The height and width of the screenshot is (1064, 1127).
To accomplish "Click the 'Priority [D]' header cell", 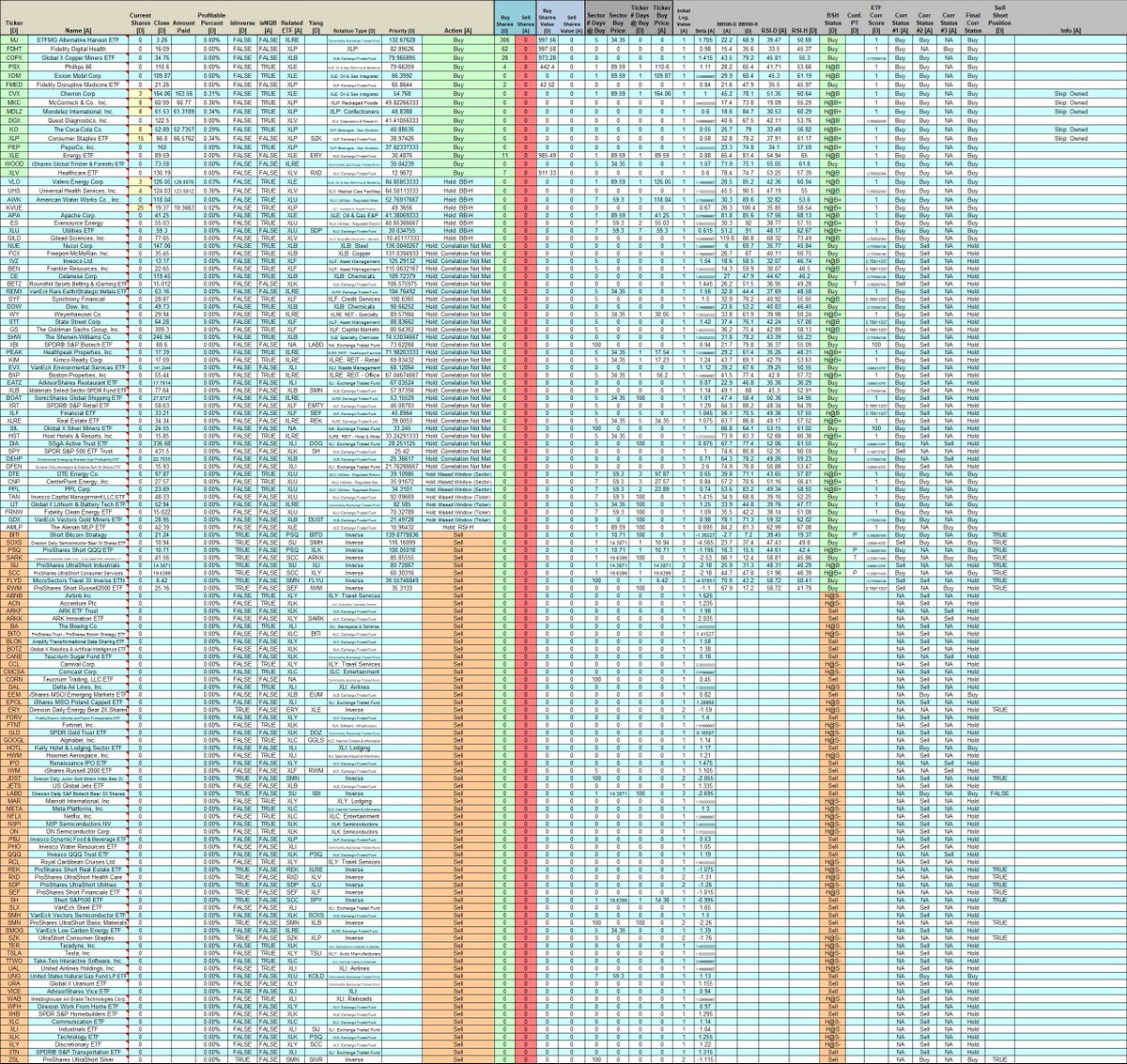I will (401, 20).
